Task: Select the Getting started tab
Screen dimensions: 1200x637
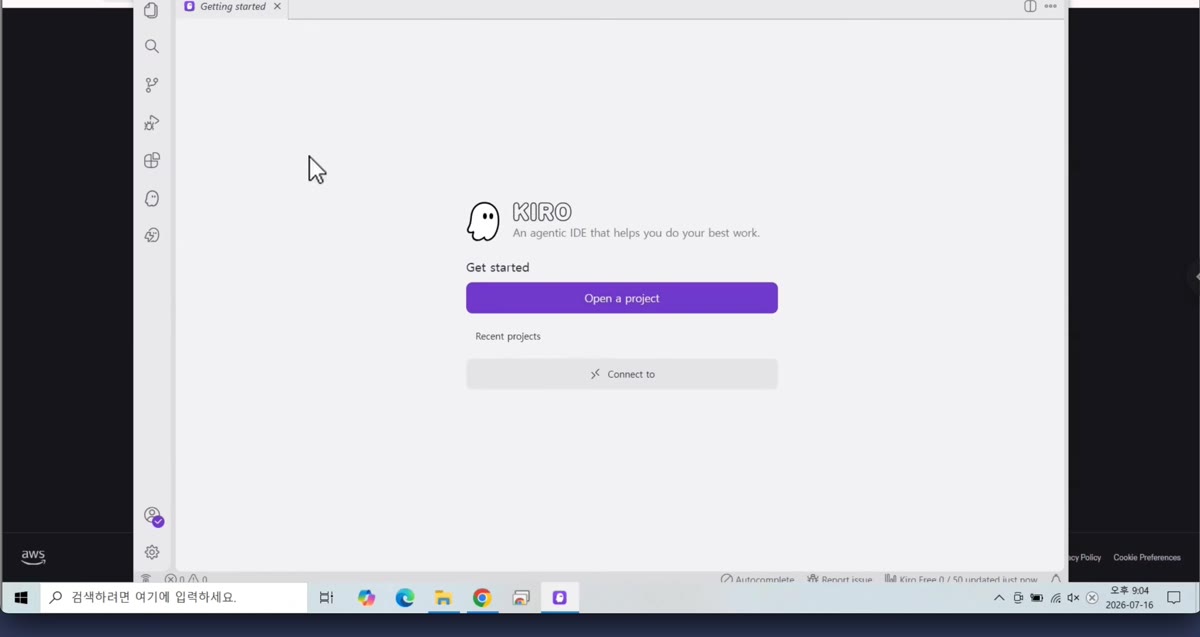Action: point(233,7)
